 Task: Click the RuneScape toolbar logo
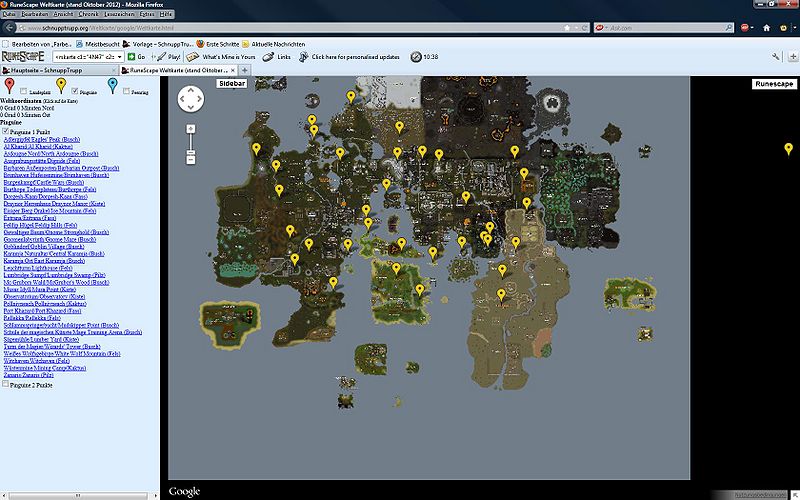click(24, 57)
